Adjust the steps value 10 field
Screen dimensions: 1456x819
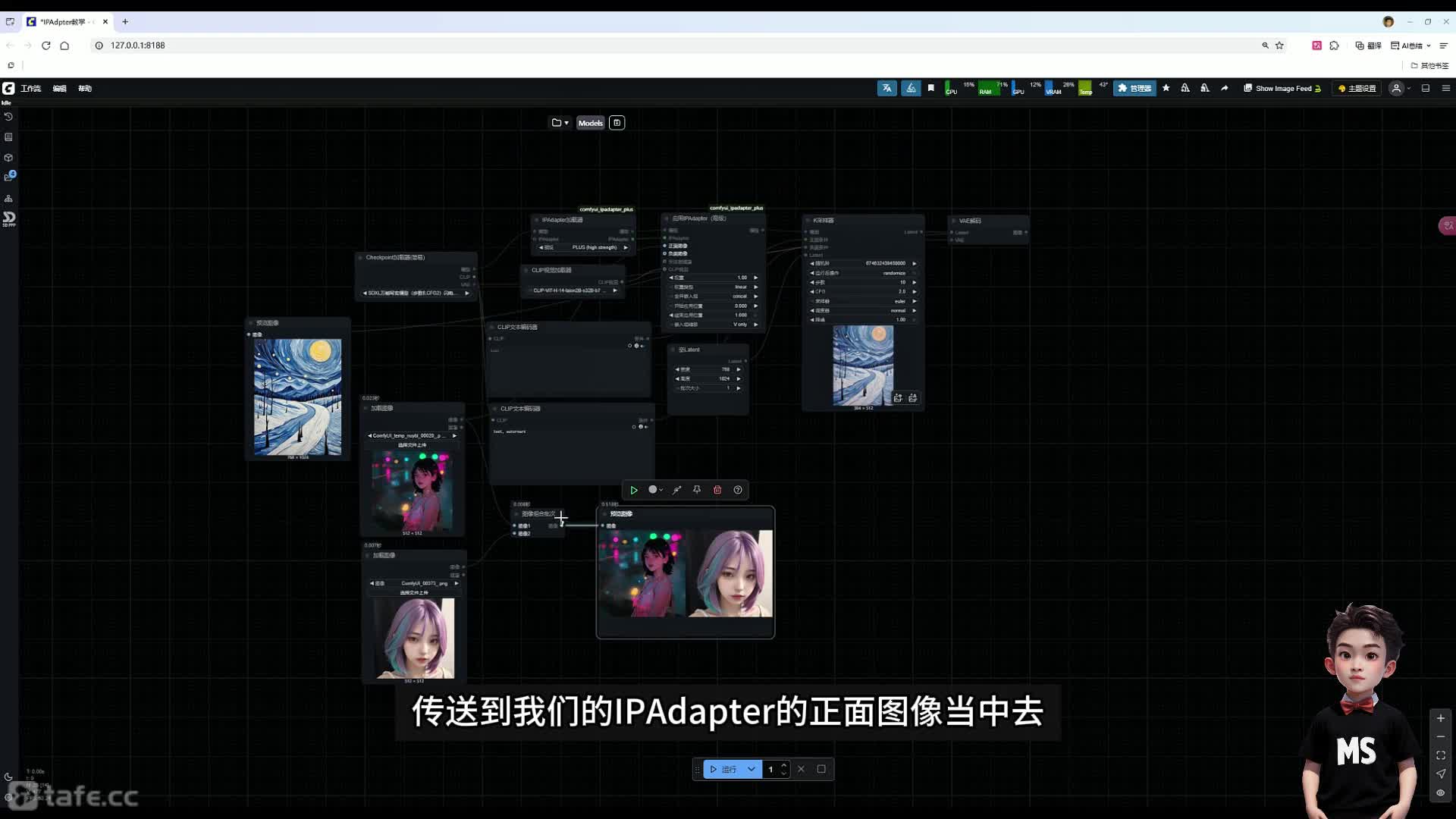tap(863, 282)
